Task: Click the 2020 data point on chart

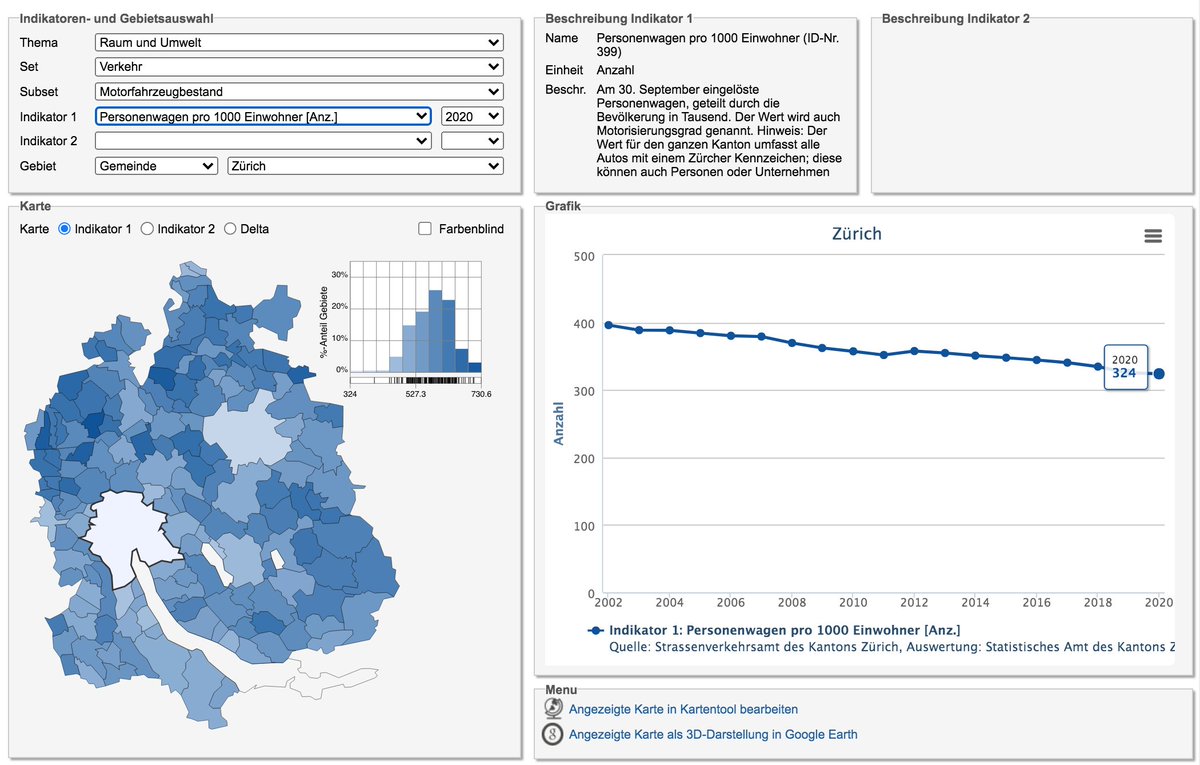Action: tap(1160, 374)
